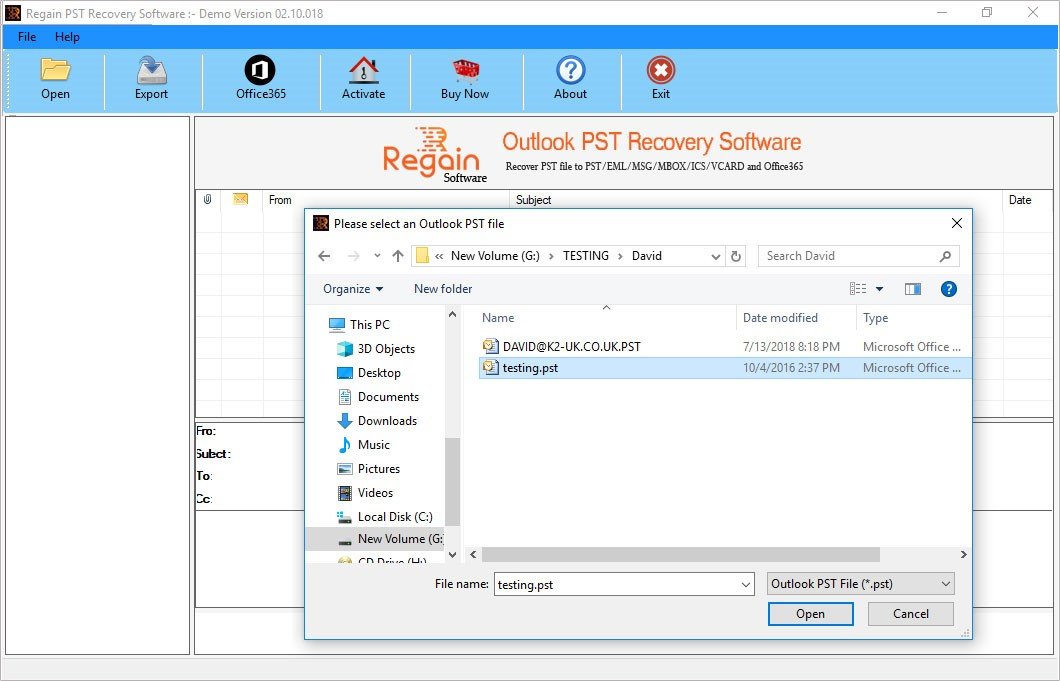The image size is (1060, 681).
Task: Expand the File name combo box arrow
Action: (746, 584)
